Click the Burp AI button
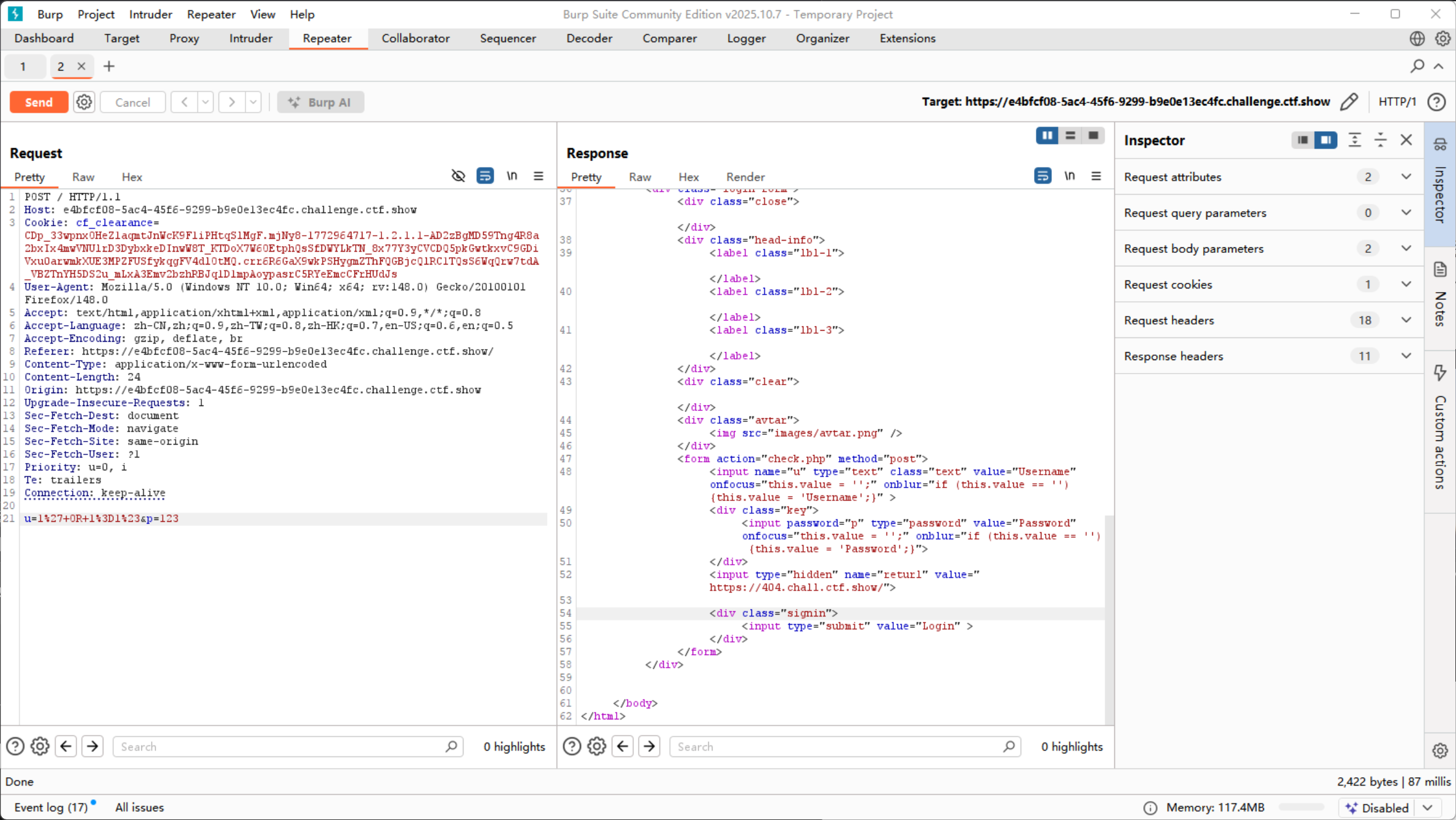 click(x=320, y=102)
